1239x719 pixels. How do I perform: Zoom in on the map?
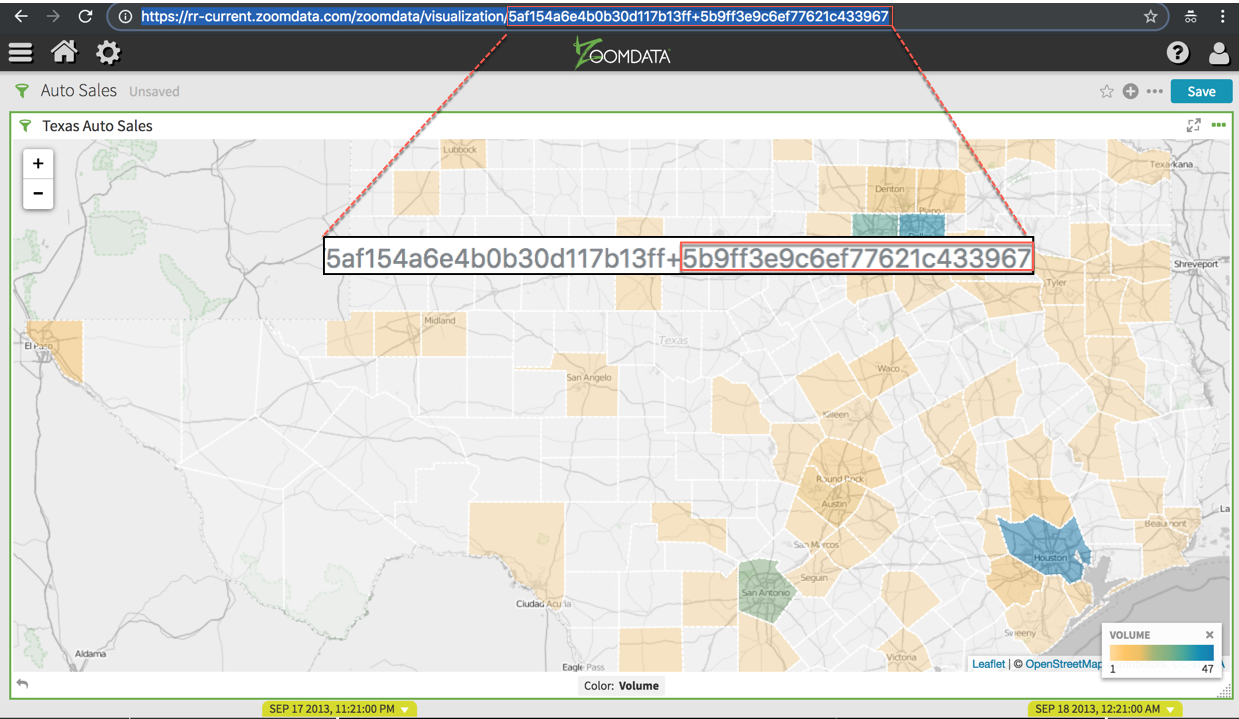pos(38,164)
